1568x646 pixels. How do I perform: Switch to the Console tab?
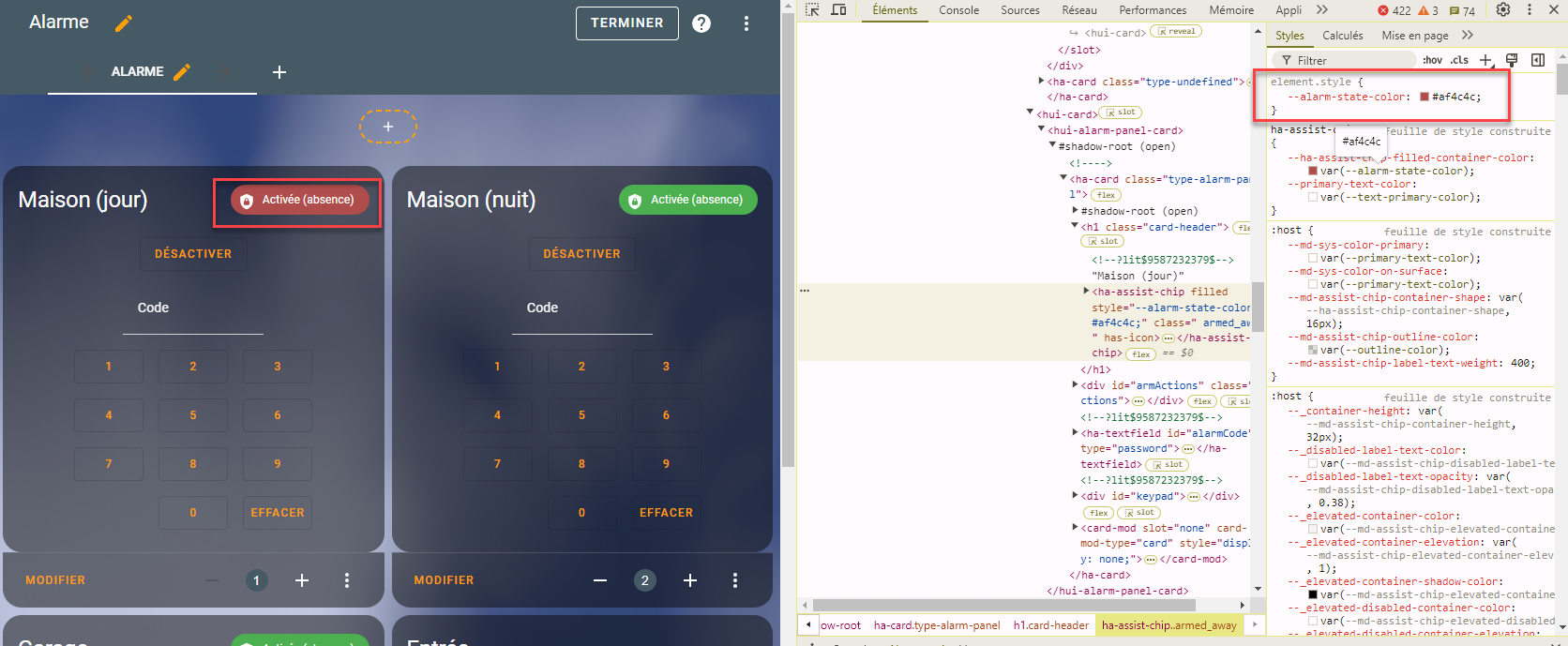[958, 10]
